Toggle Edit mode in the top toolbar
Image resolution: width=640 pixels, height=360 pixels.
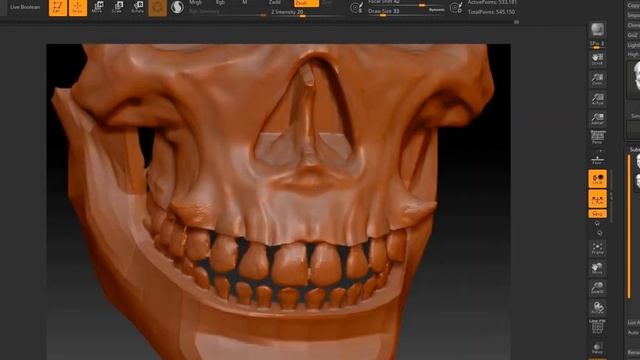pos(58,8)
